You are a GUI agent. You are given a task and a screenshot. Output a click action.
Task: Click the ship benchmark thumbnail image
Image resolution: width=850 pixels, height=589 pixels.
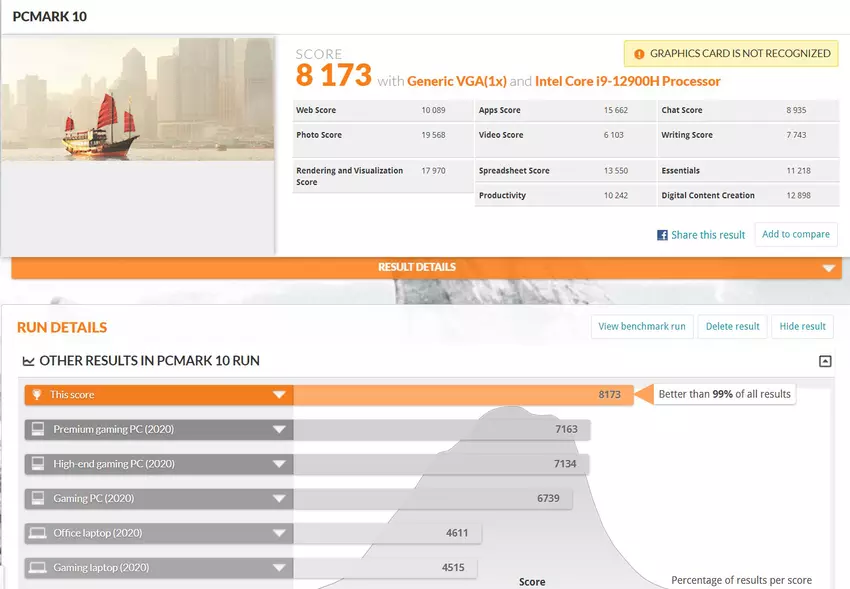[x=138, y=99]
